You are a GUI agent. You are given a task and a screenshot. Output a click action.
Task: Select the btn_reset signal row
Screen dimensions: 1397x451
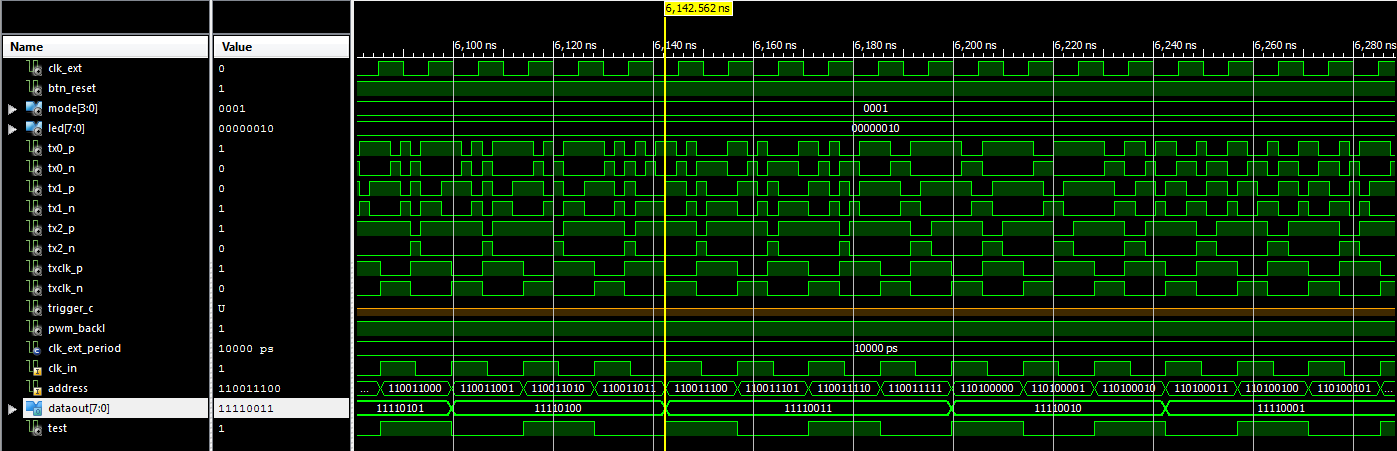(105, 88)
